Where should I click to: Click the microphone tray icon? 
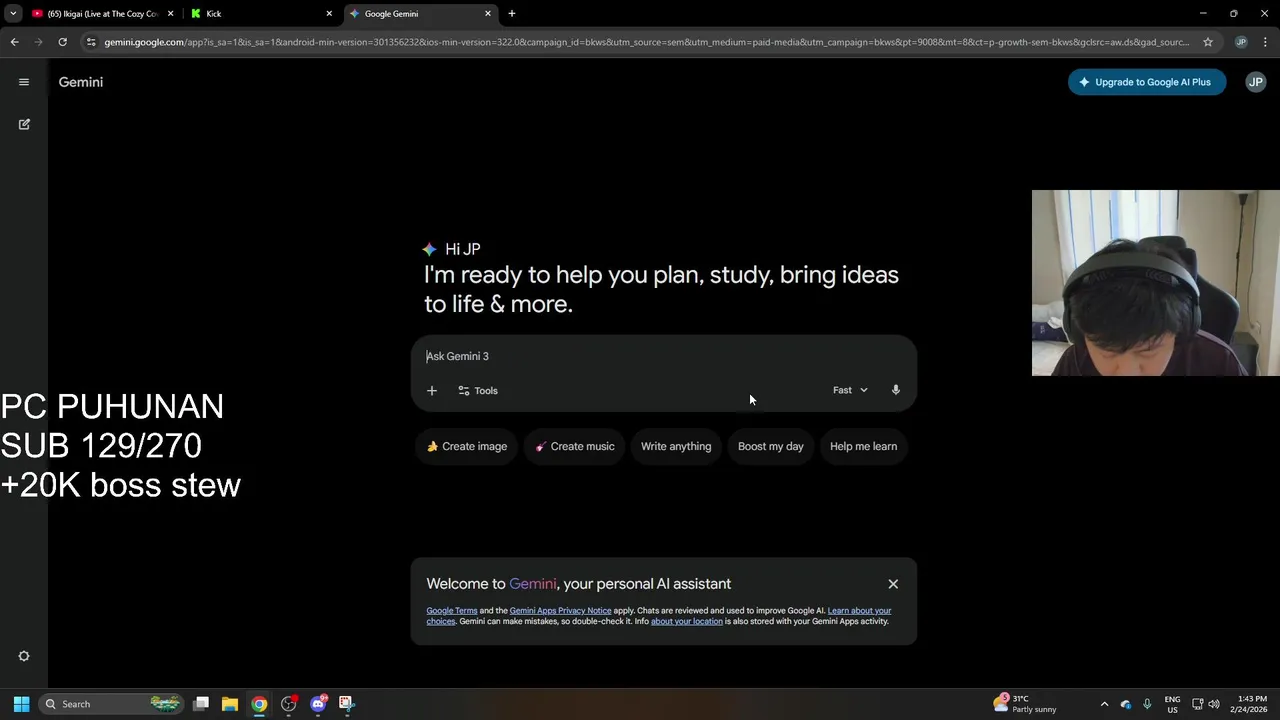pyautogui.click(x=1147, y=704)
